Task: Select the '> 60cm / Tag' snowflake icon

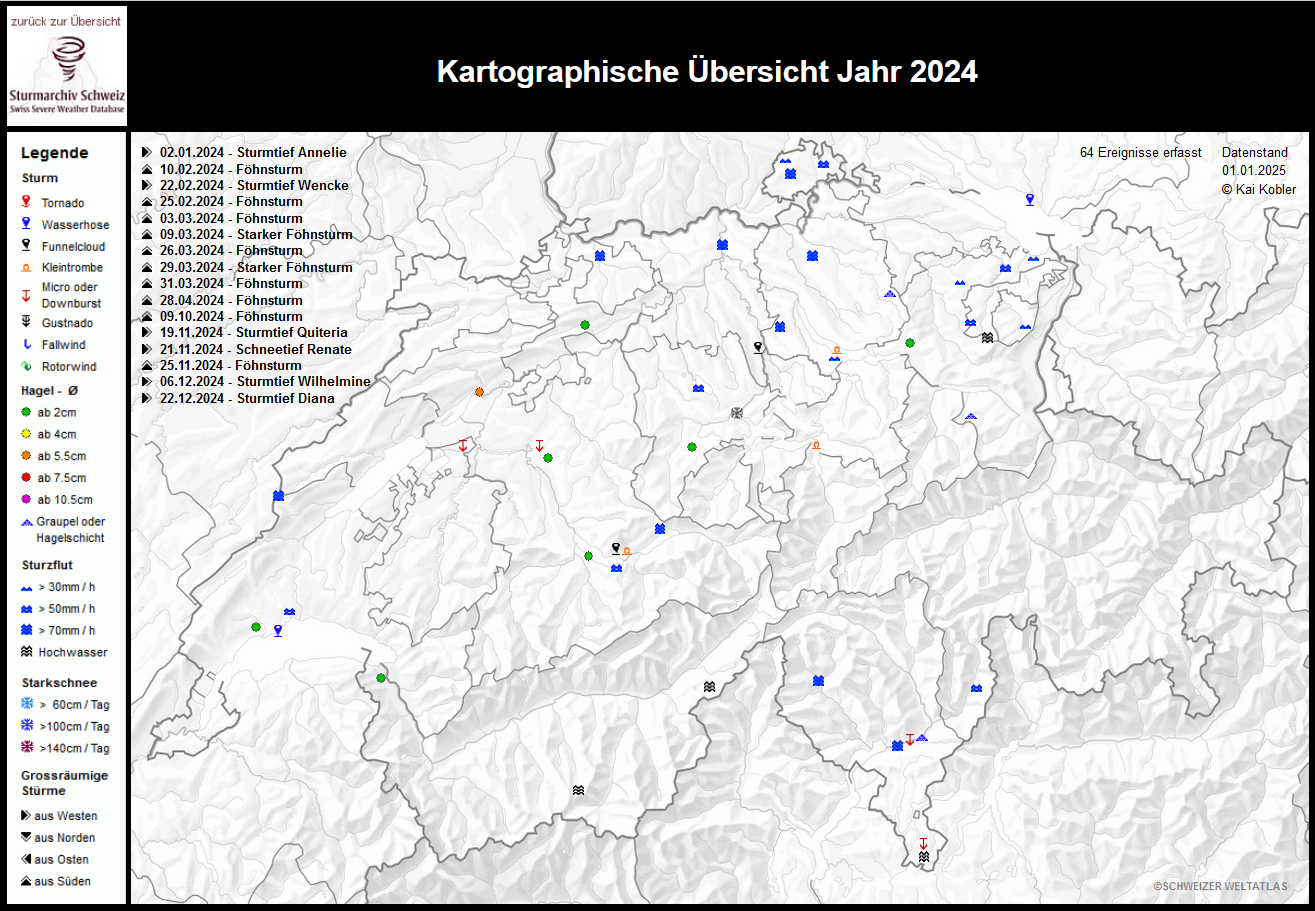Action: (x=27, y=704)
